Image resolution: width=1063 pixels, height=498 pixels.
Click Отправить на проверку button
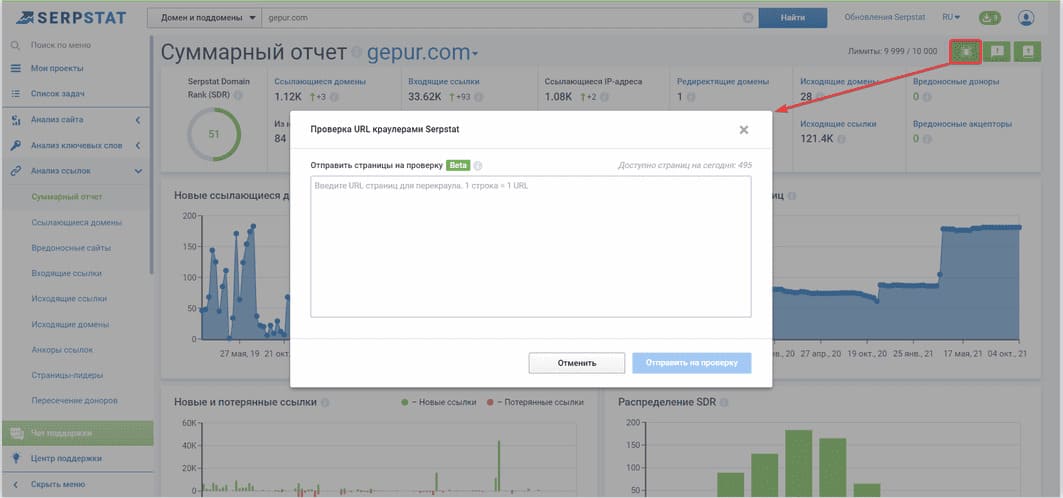pos(691,363)
